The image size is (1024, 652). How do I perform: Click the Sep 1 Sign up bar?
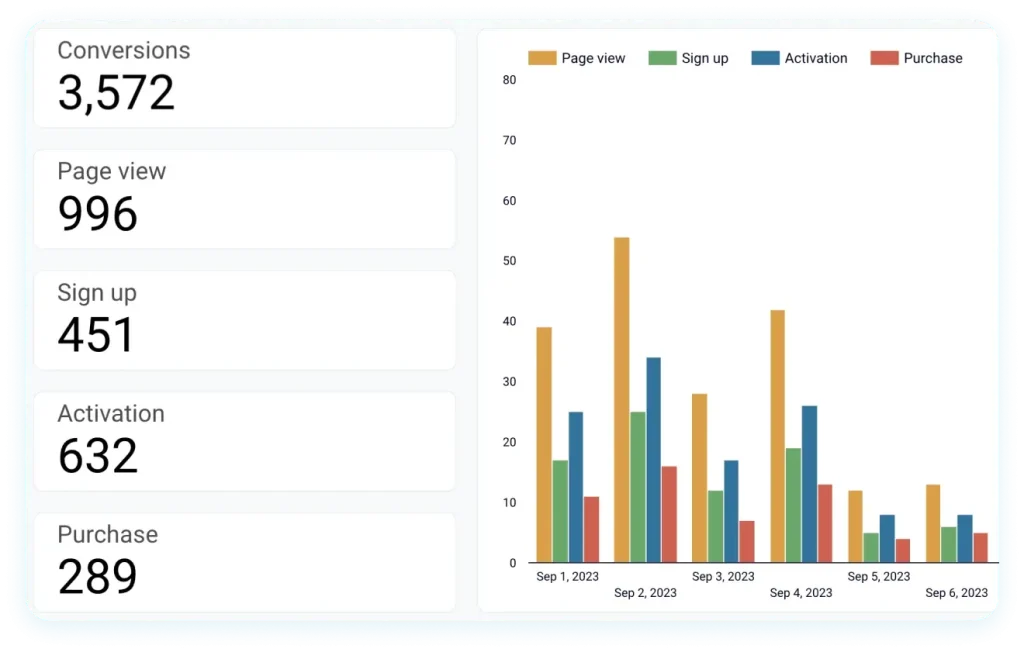tap(560, 512)
